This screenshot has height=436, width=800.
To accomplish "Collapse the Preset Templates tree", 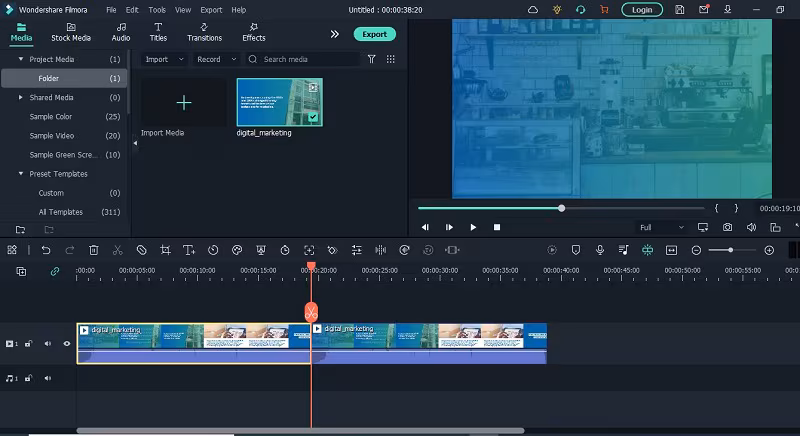I will (21, 174).
